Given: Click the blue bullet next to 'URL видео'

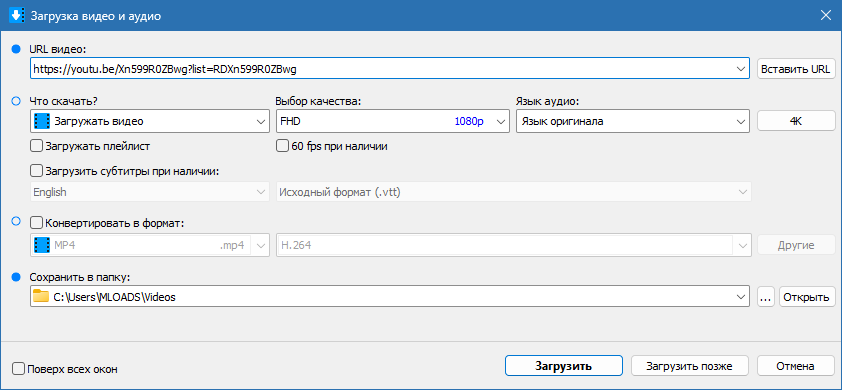Looking at the screenshot, I should coord(16,49).
